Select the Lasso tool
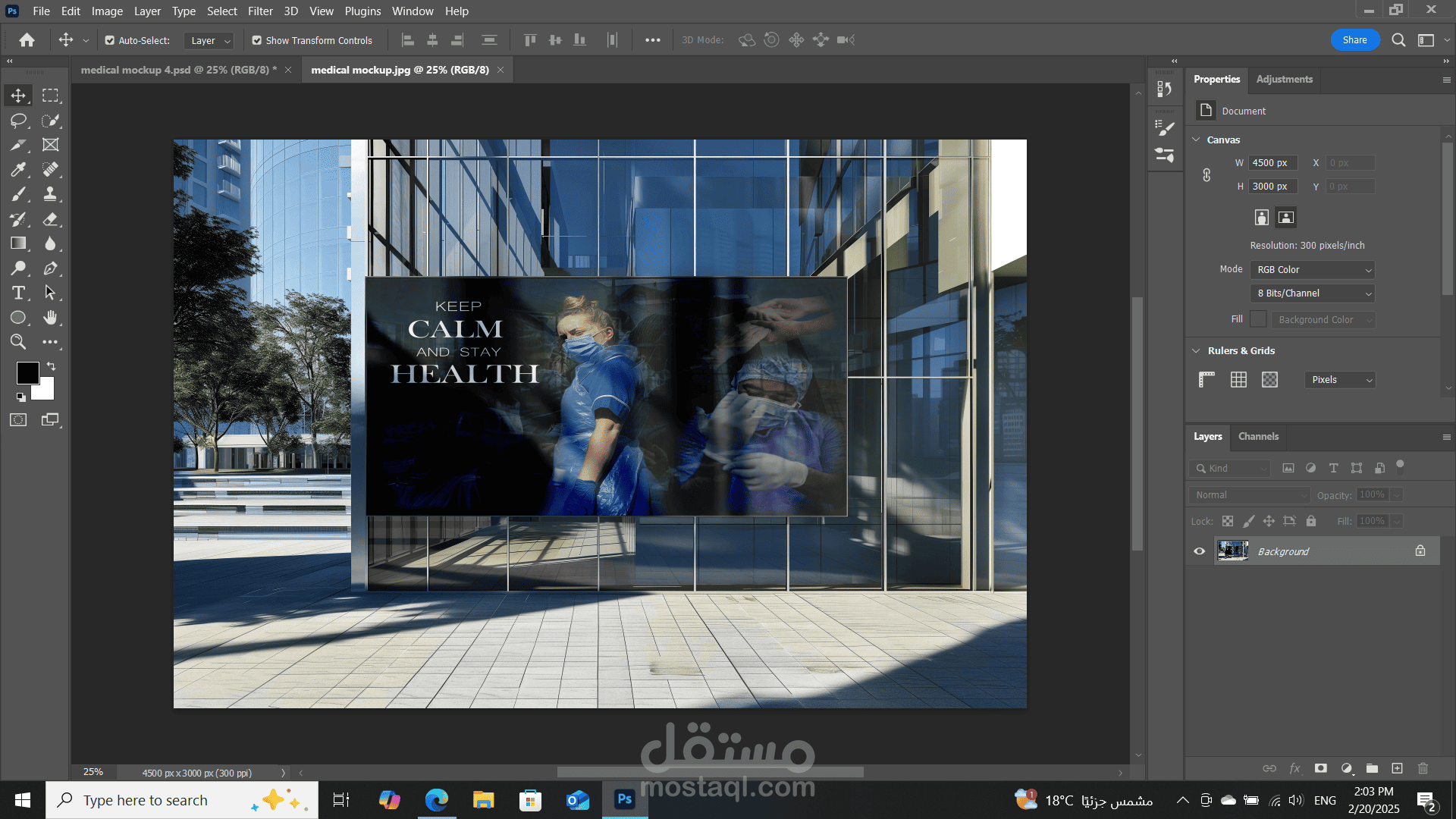 coord(19,121)
